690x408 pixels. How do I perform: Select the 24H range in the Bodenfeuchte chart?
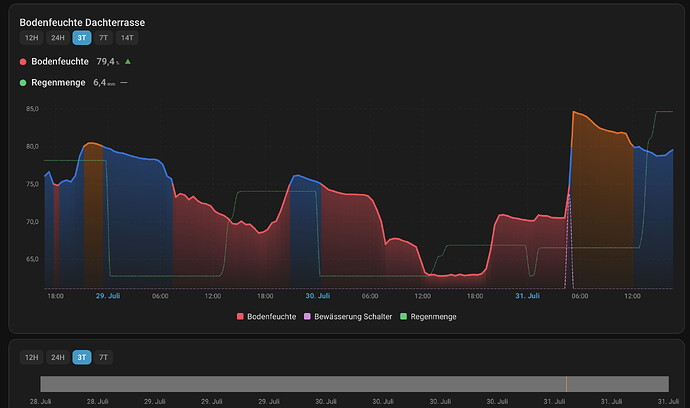[x=58, y=38]
